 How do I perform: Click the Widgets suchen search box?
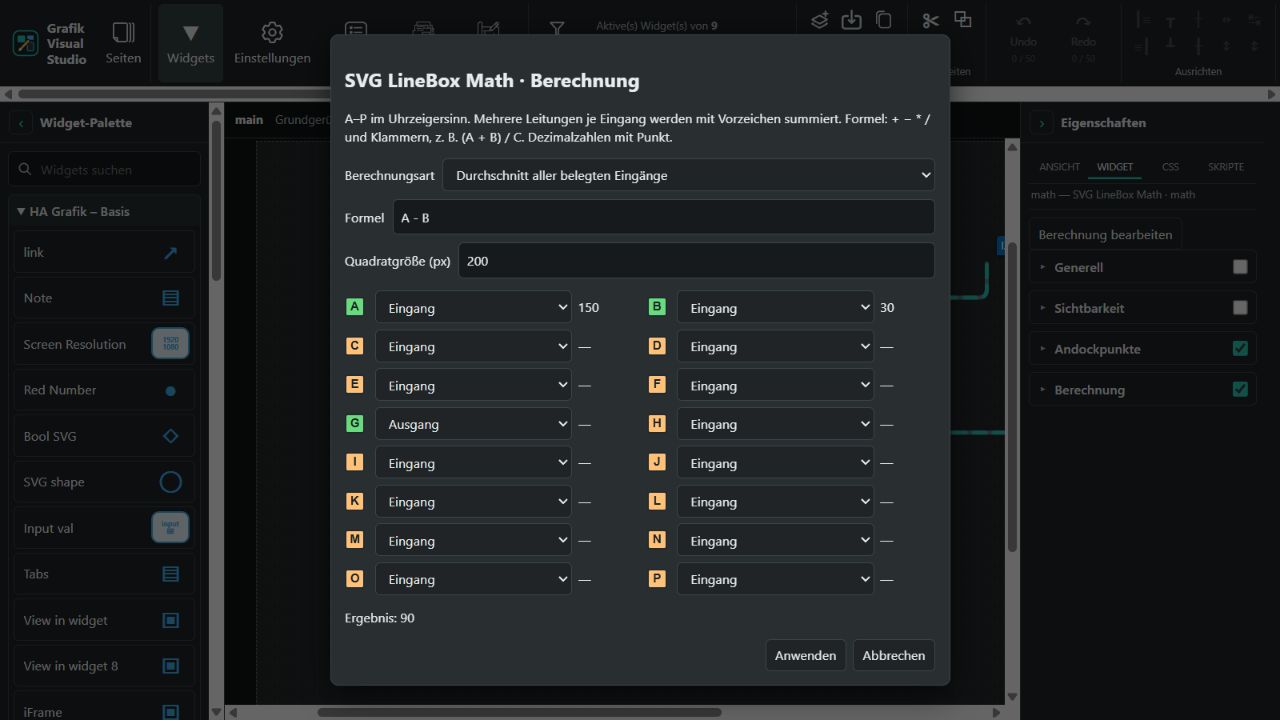click(104, 170)
